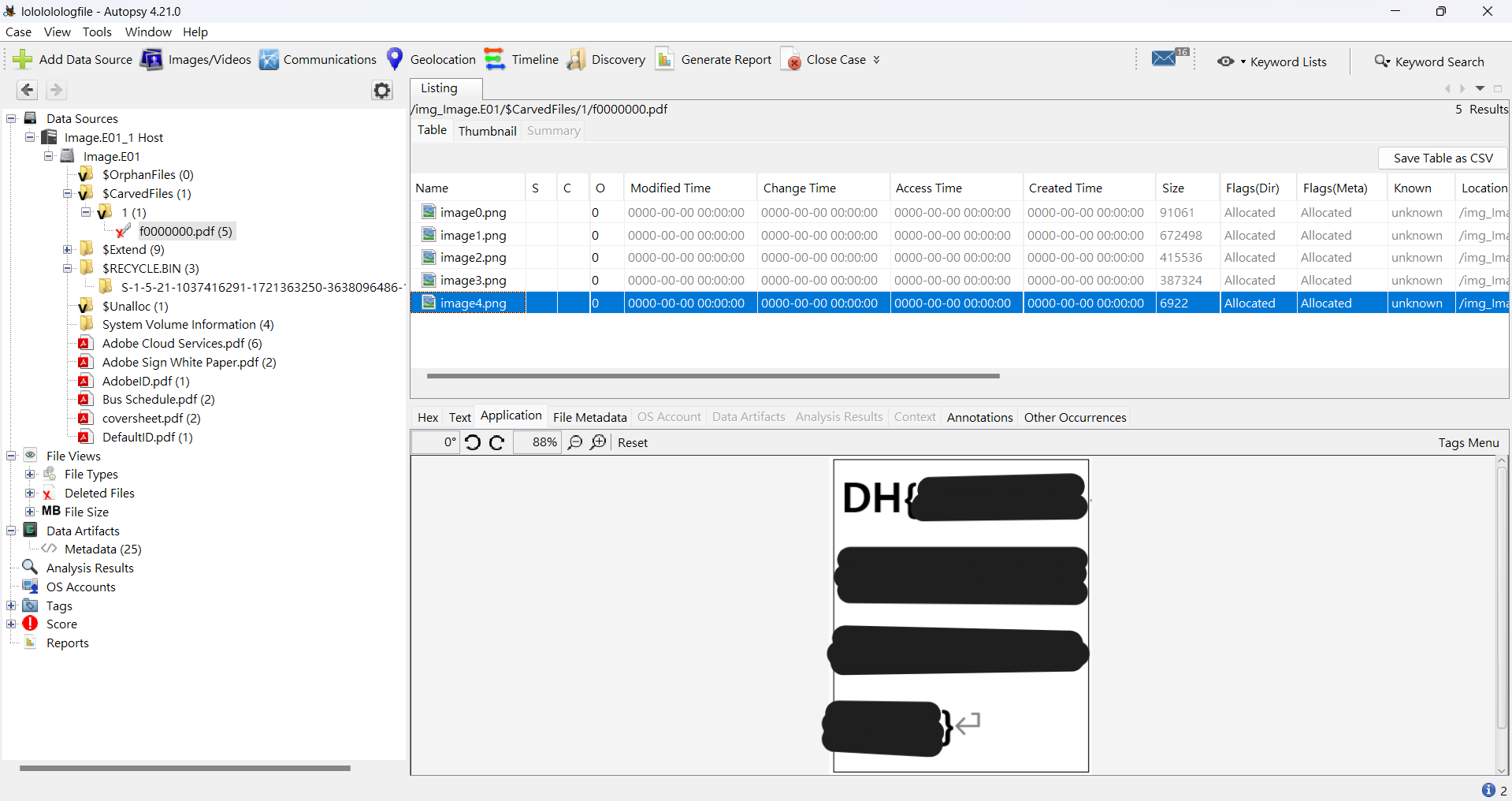Collapse the $CarvedFiles folder
The width and height of the screenshot is (1512, 801).
(68, 194)
